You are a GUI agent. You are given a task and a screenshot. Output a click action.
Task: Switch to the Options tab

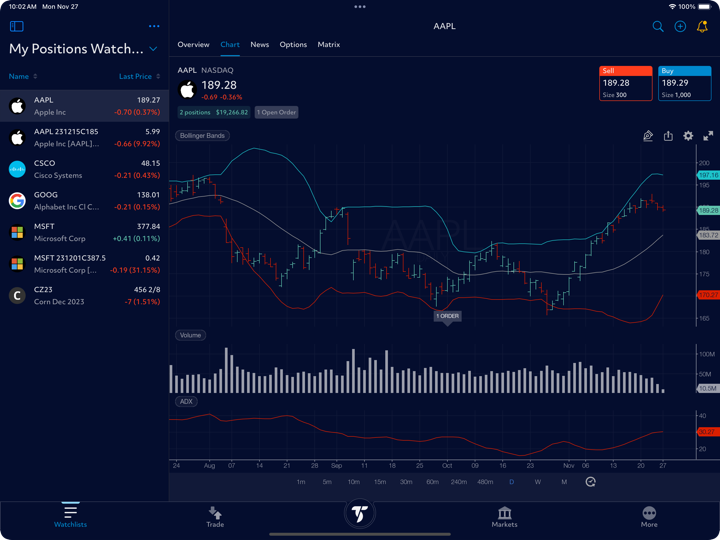click(x=293, y=45)
